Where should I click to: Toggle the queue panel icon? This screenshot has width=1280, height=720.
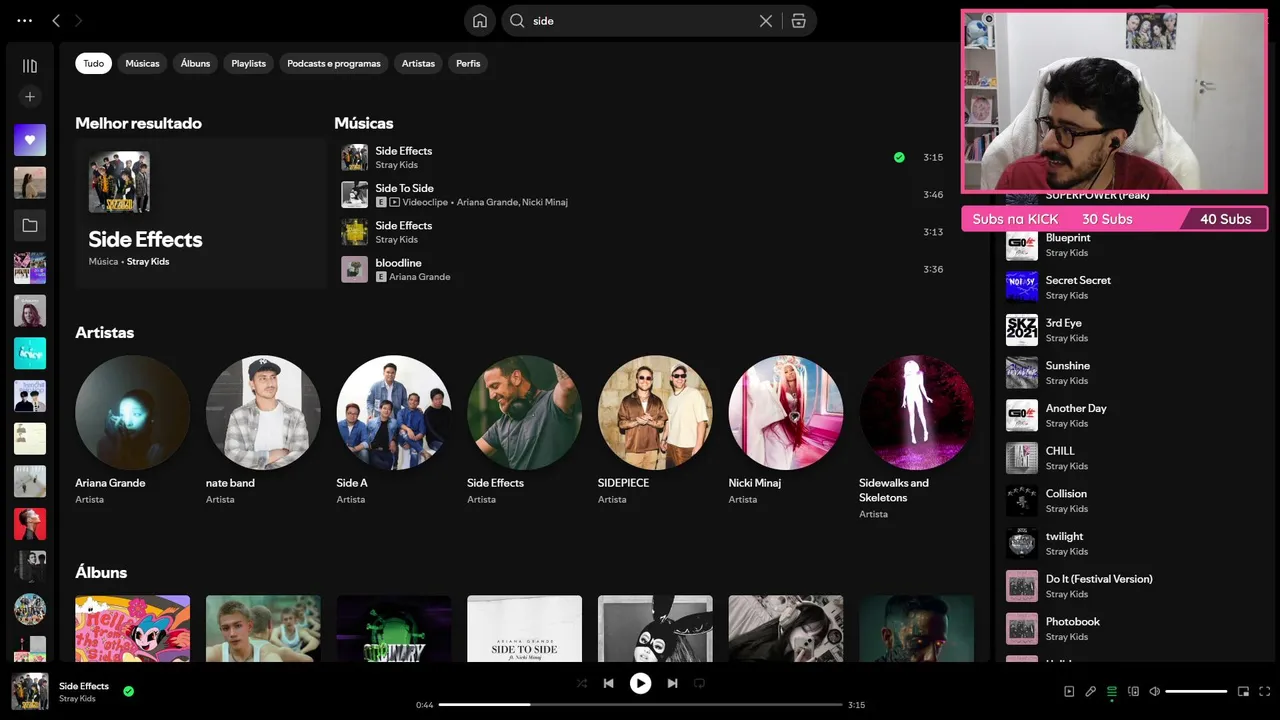pyautogui.click(x=1112, y=691)
